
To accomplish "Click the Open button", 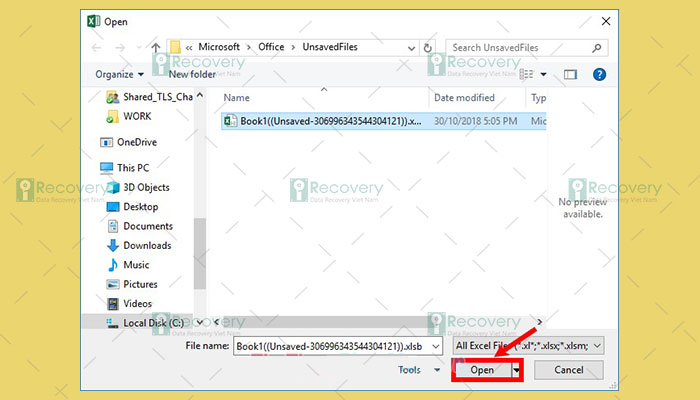I will 482,370.
